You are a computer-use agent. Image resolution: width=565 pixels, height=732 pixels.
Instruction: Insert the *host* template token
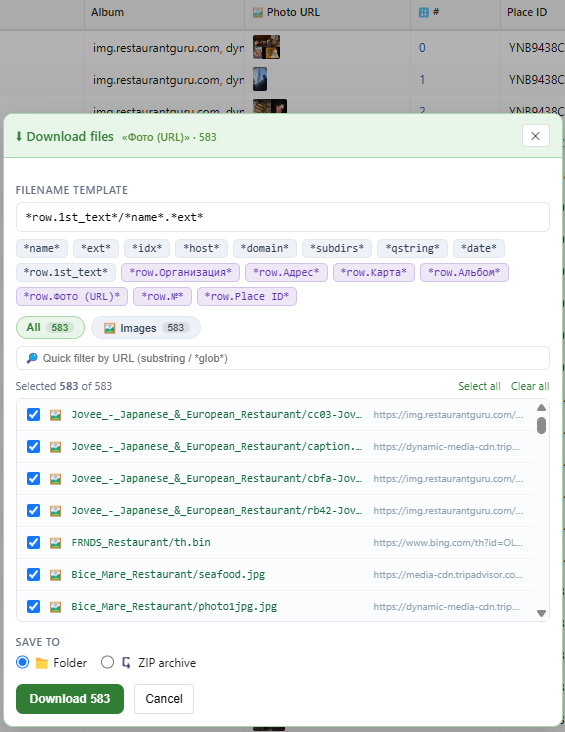coord(201,248)
